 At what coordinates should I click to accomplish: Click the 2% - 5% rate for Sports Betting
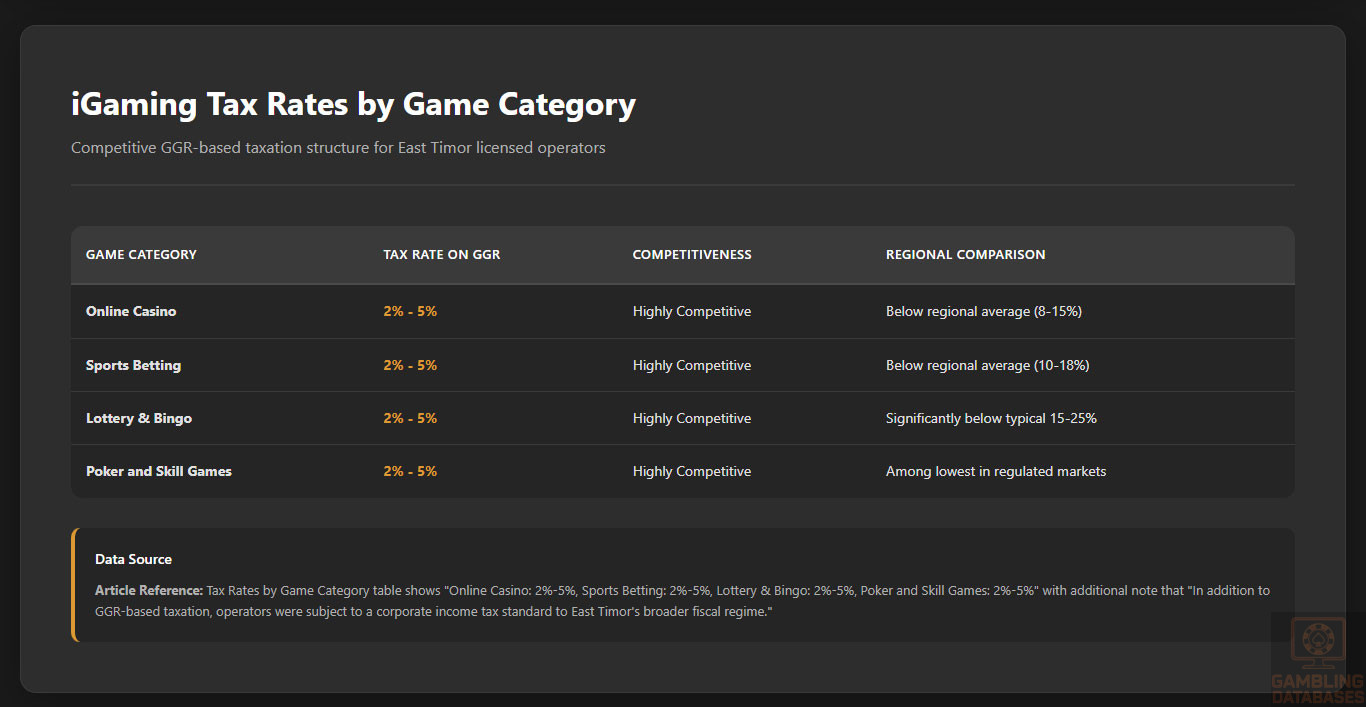point(410,366)
